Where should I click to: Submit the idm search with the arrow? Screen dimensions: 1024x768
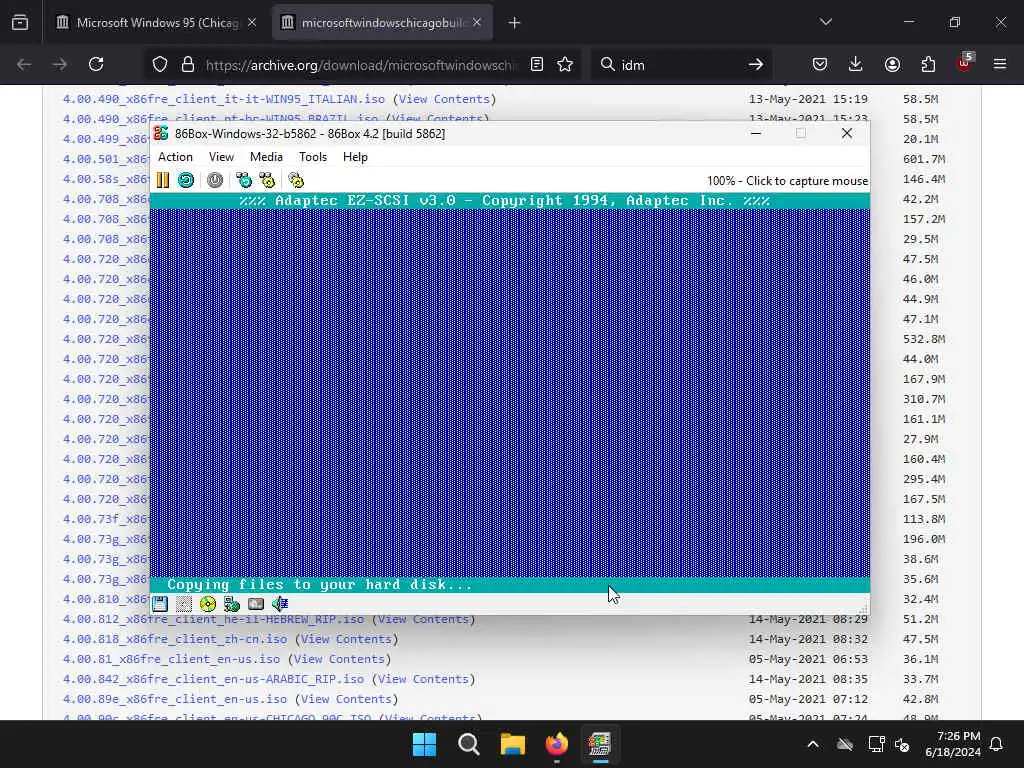point(756,65)
